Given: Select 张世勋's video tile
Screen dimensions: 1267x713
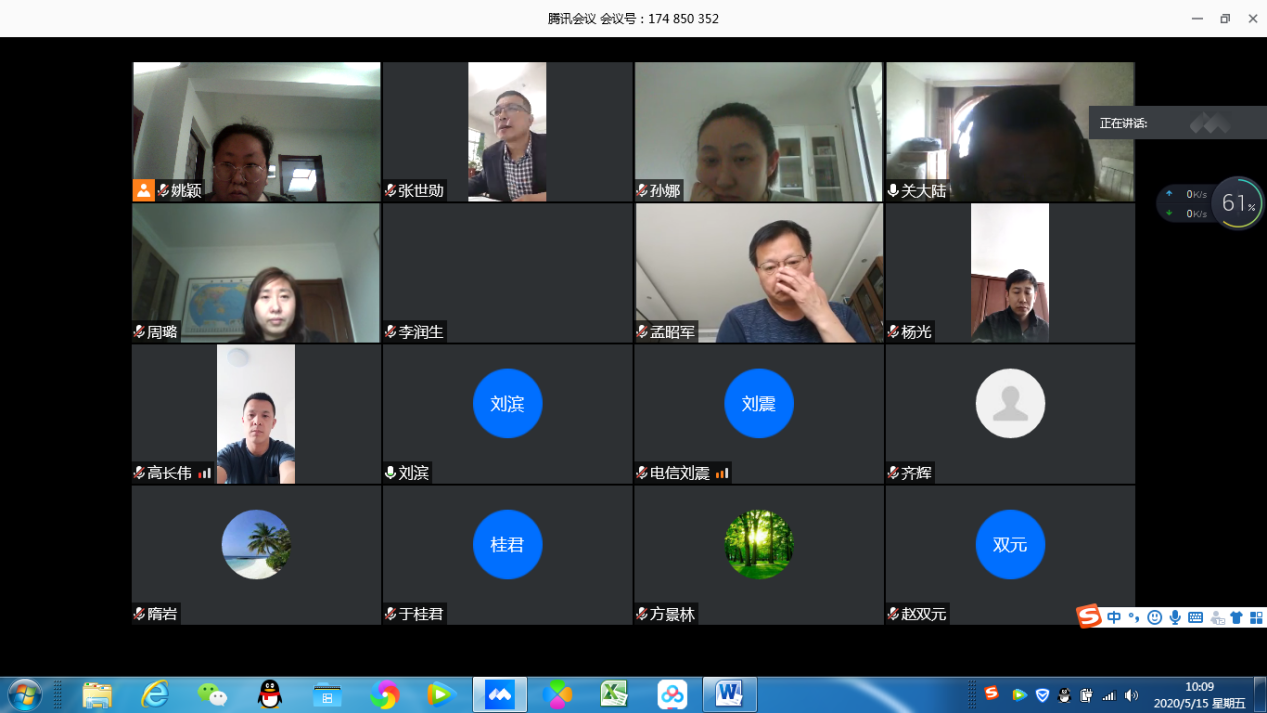Looking at the screenshot, I should click(x=507, y=132).
